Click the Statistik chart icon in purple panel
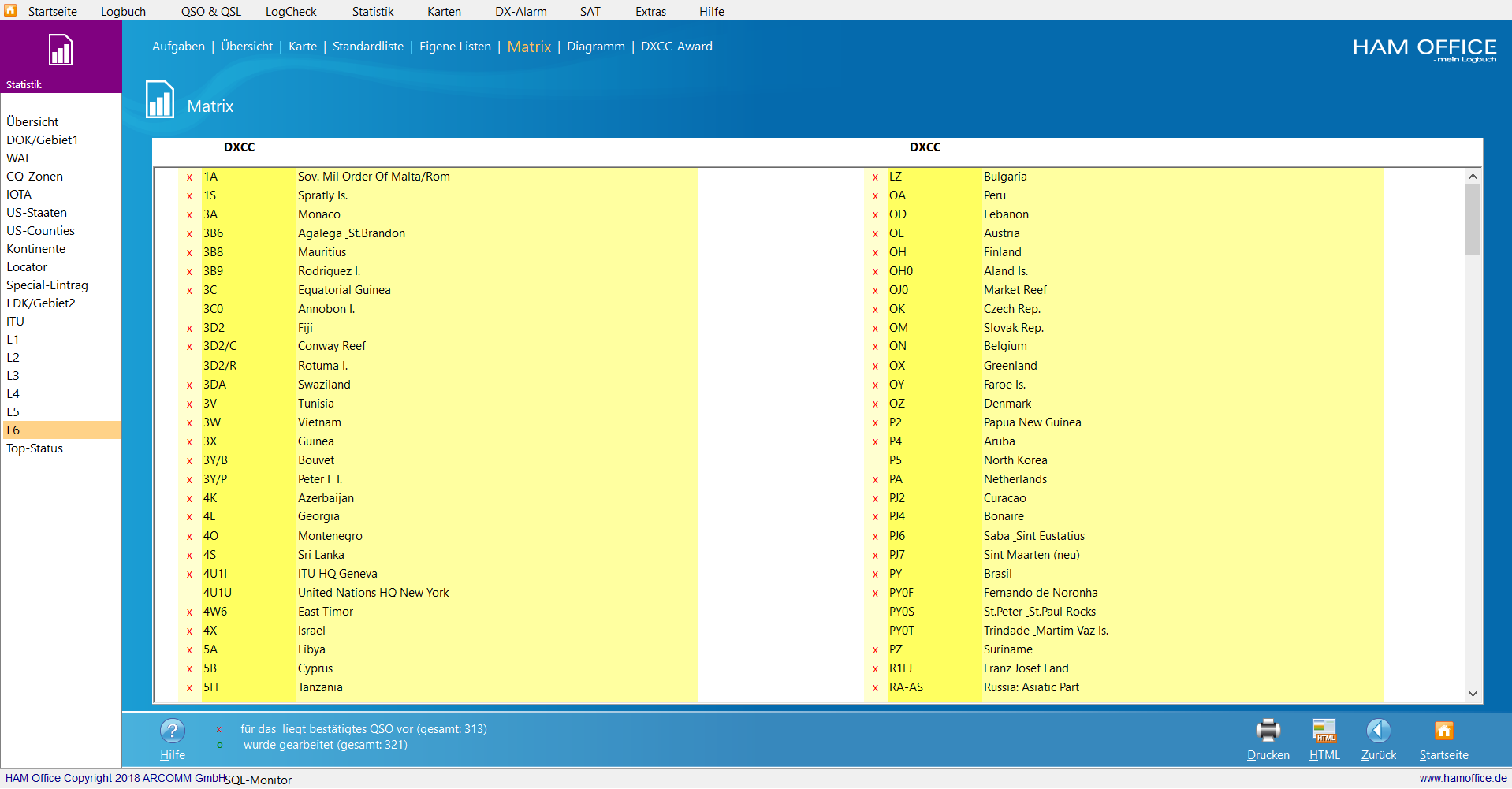The width and height of the screenshot is (1512, 789). [61, 50]
